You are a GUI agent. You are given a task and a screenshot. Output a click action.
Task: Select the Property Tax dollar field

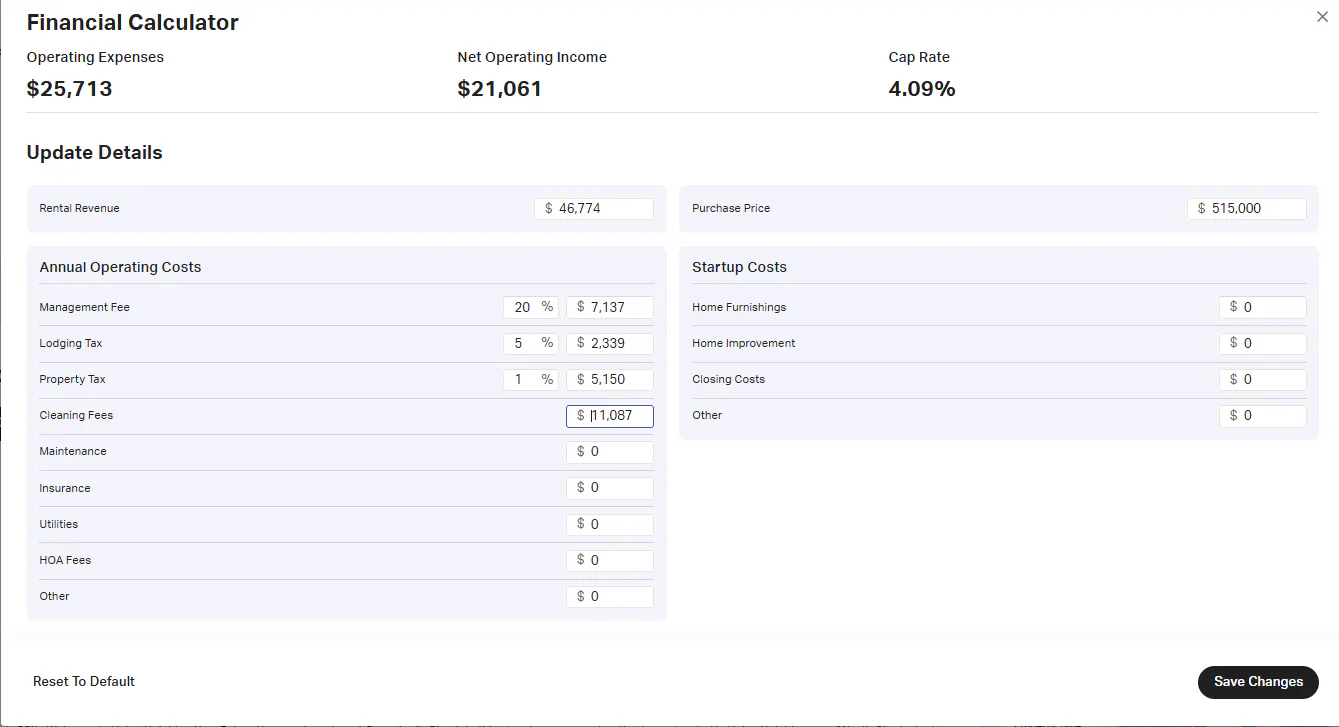coord(610,380)
